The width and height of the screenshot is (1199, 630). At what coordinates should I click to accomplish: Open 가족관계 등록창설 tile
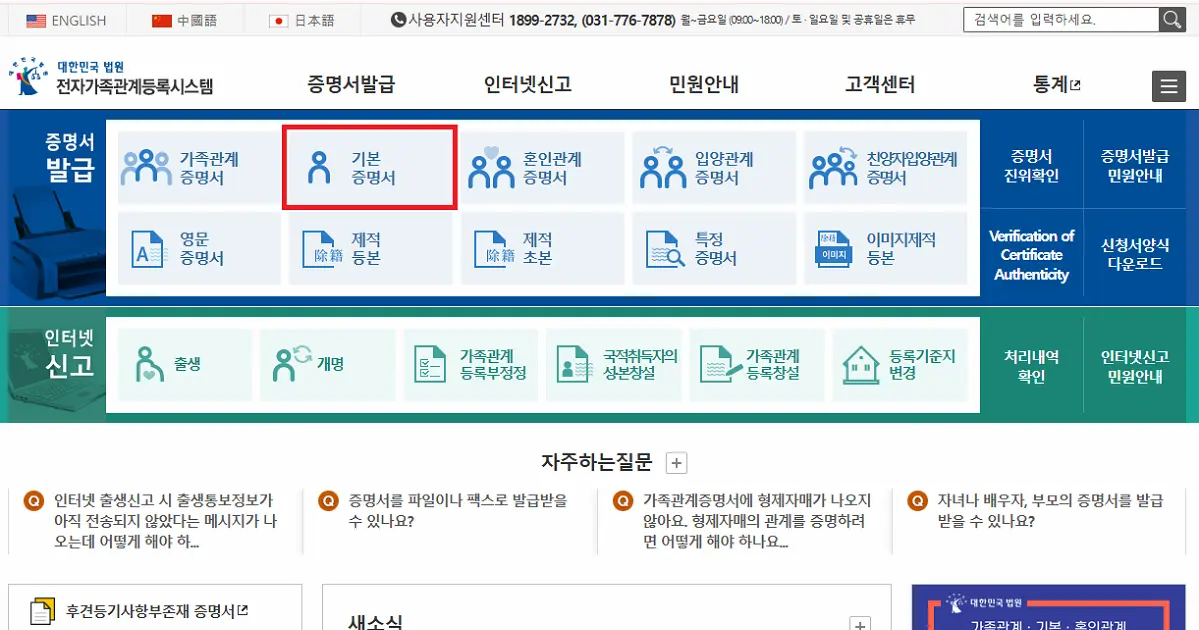[757, 365]
